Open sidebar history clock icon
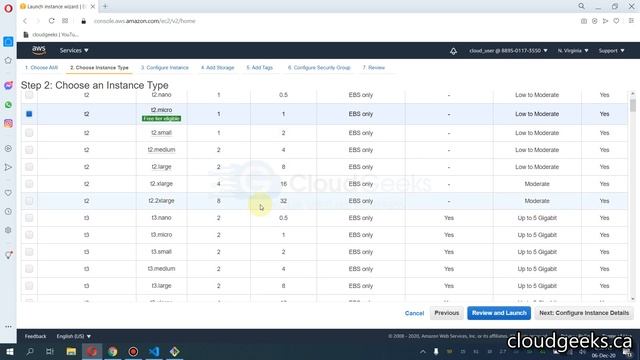This screenshot has width=640, height=360. [x=8, y=211]
